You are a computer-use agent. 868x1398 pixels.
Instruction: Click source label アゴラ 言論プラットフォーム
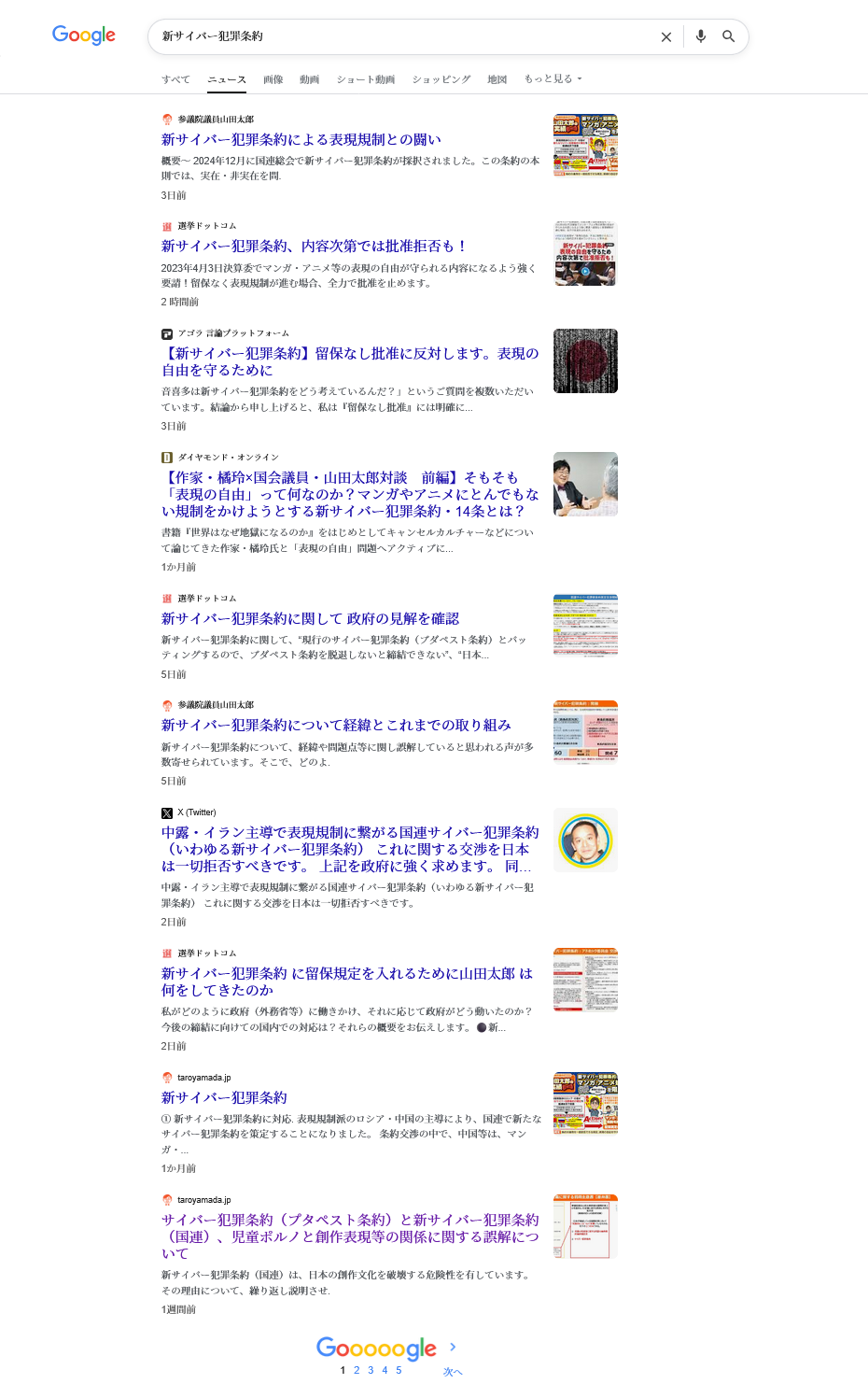click(x=233, y=333)
